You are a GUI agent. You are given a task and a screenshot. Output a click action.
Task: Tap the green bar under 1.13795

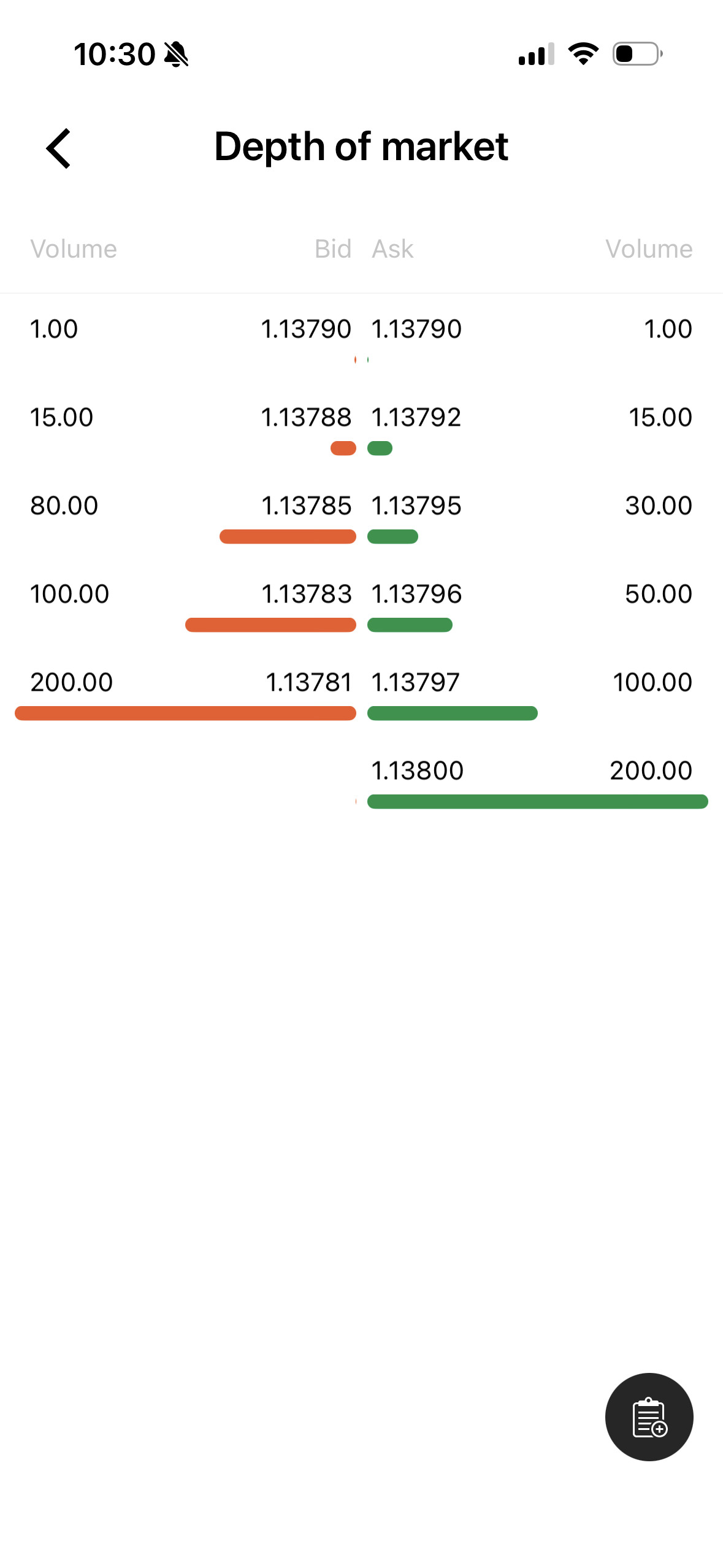tap(392, 537)
